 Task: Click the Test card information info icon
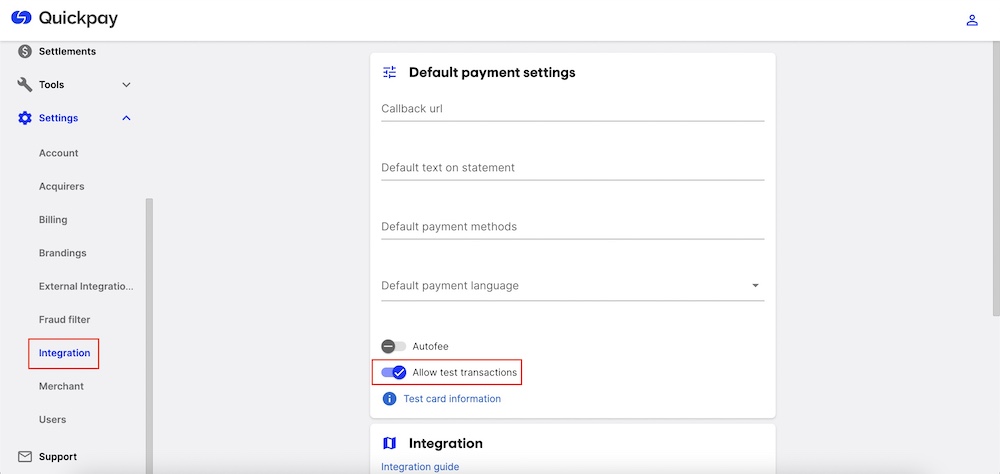tap(390, 399)
